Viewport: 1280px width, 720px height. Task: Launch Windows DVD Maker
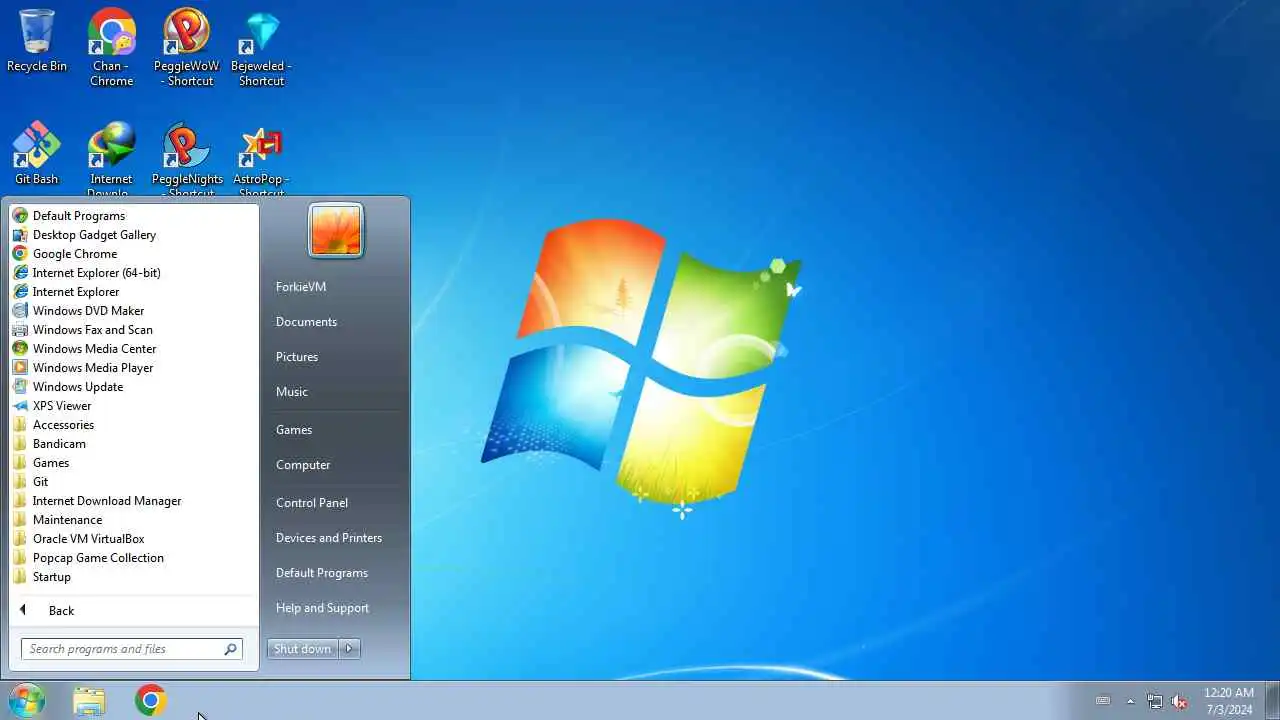pos(134,311)
